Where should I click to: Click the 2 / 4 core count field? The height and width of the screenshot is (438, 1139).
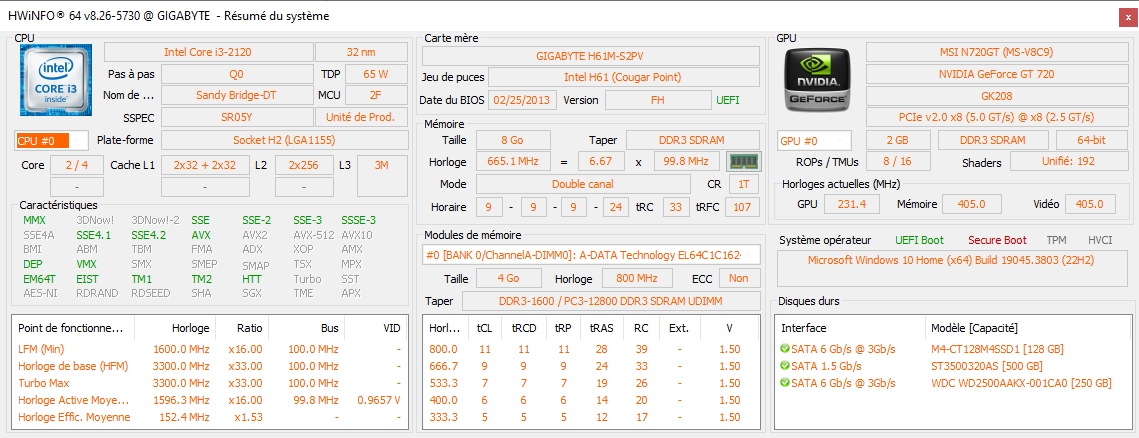tap(76, 166)
